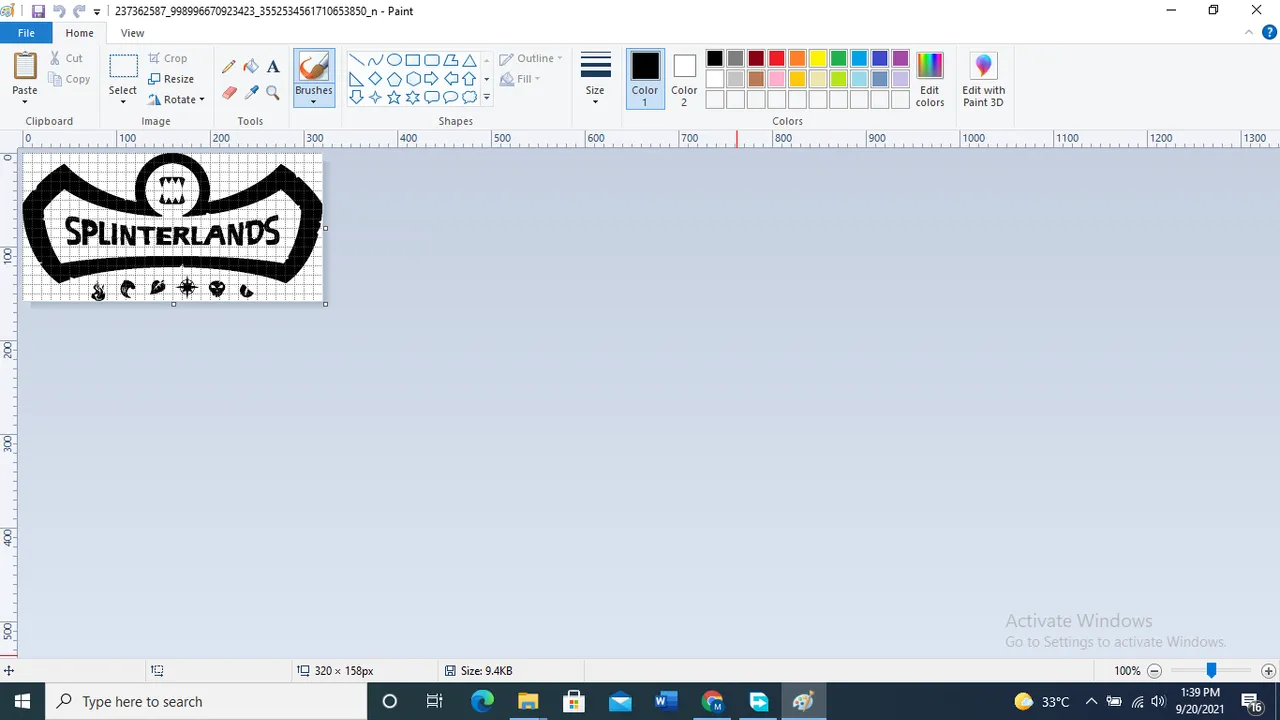Select the Eraser tool
The height and width of the screenshot is (720, 1280).
[229, 92]
